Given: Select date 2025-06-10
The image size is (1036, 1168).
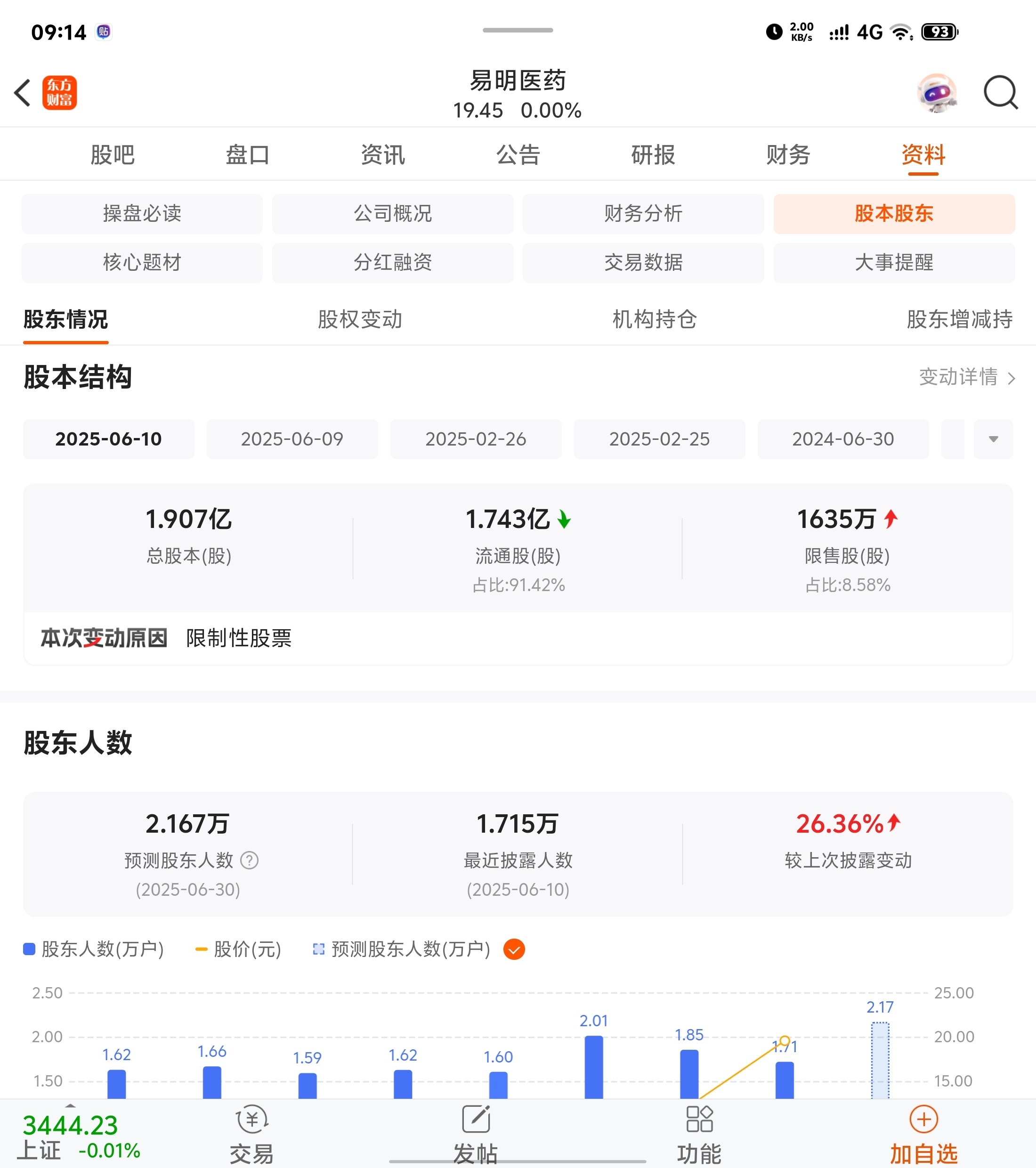Looking at the screenshot, I should [109, 439].
